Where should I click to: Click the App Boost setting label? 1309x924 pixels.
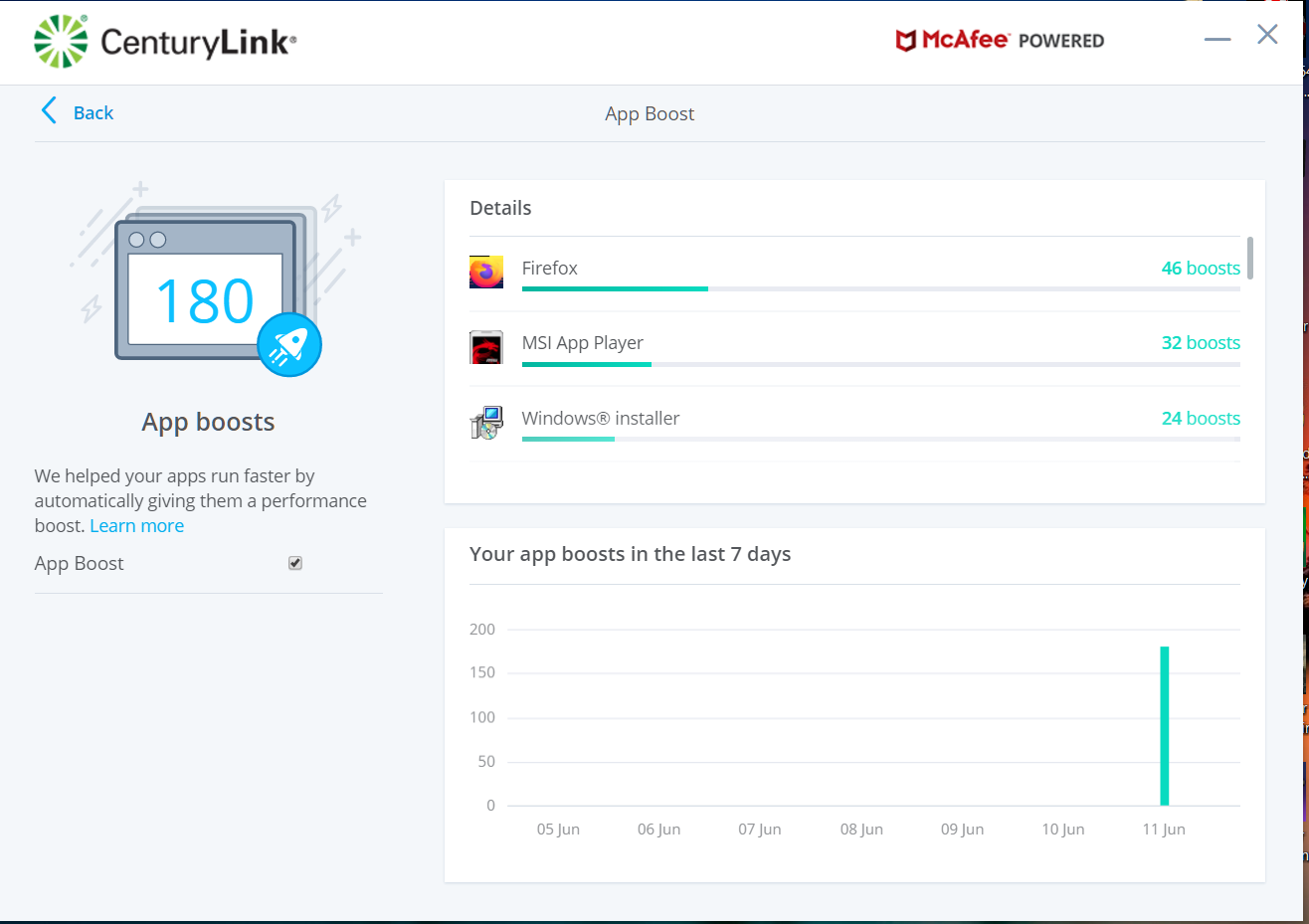pos(79,564)
